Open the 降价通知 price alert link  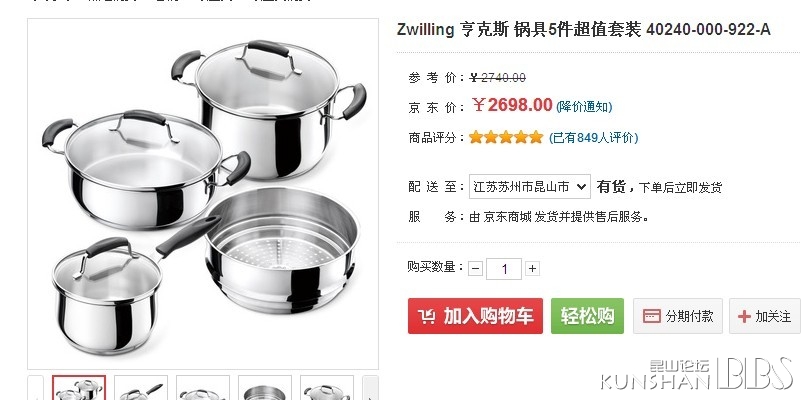coord(584,107)
